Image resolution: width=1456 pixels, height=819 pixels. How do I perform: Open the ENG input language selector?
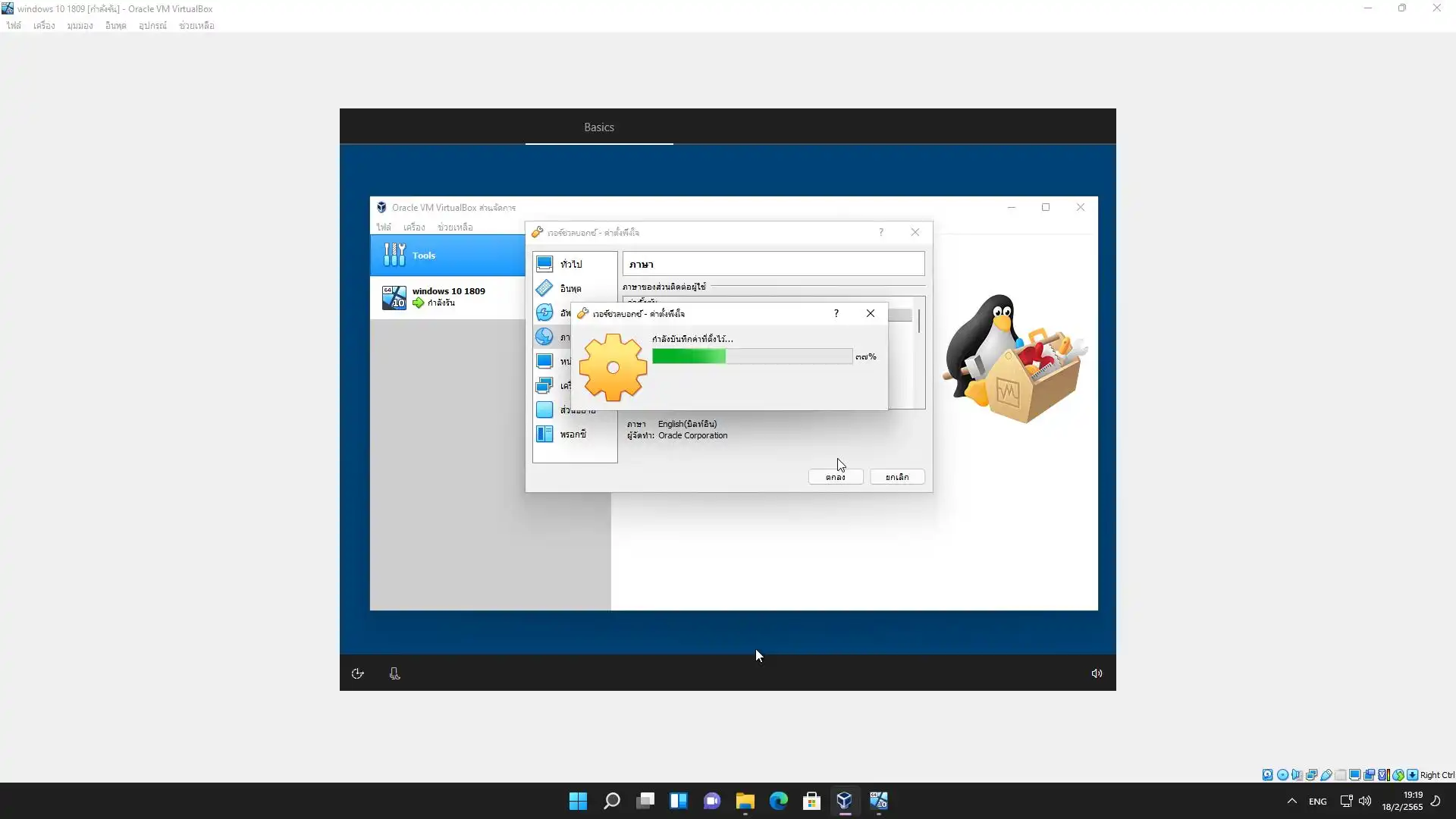pyautogui.click(x=1317, y=802)
